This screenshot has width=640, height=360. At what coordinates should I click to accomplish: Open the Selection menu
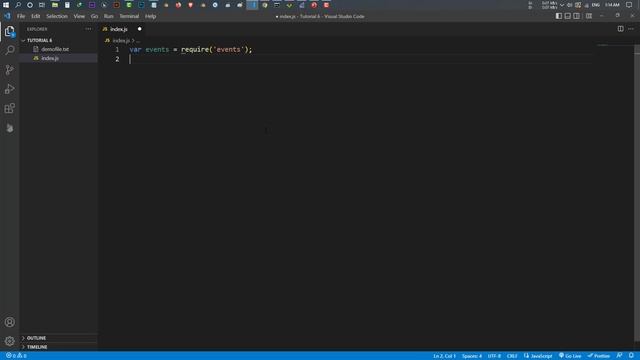(x=57, y=16)
